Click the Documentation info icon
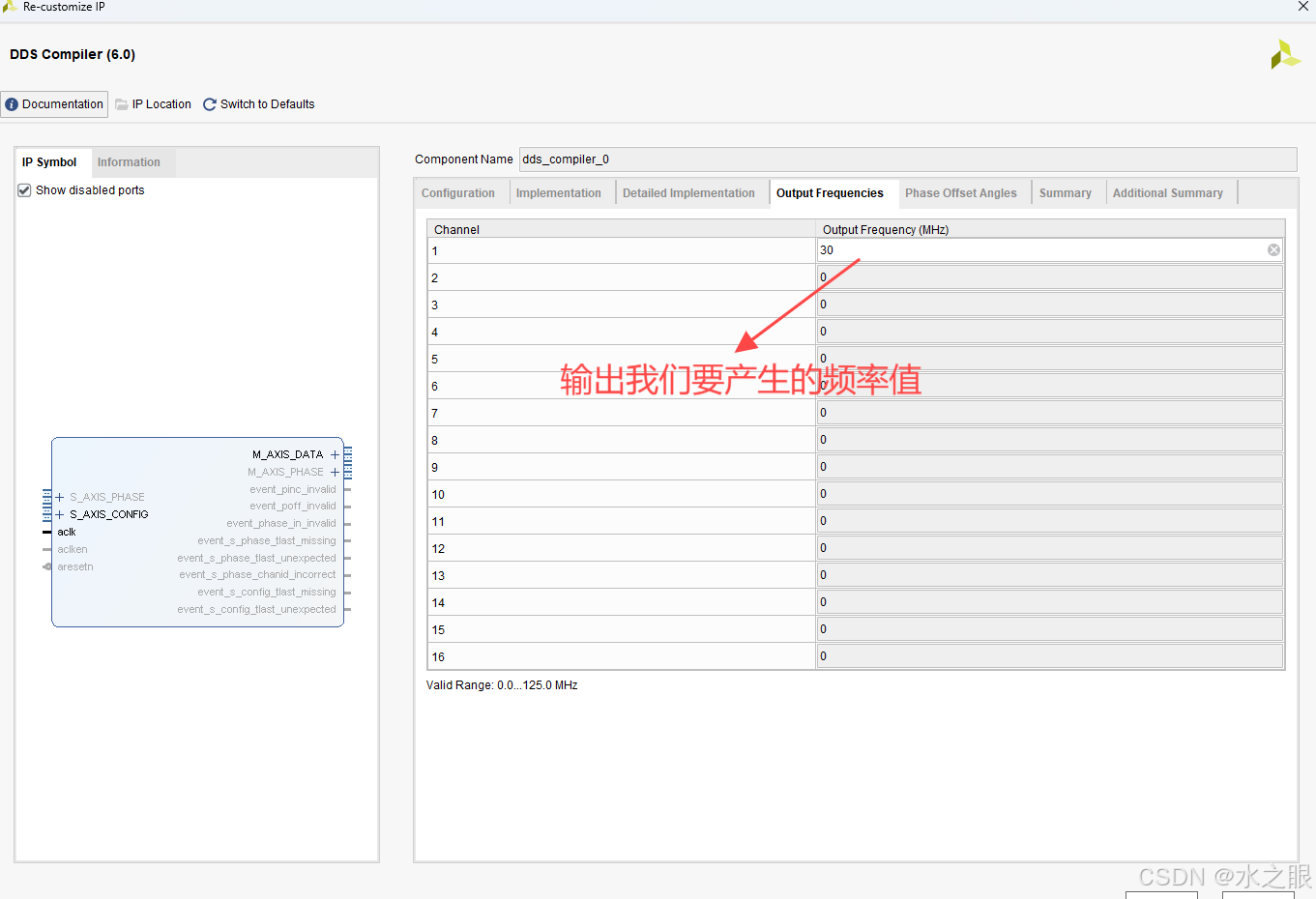This screenshot has width=1316, height=899. 12,104
